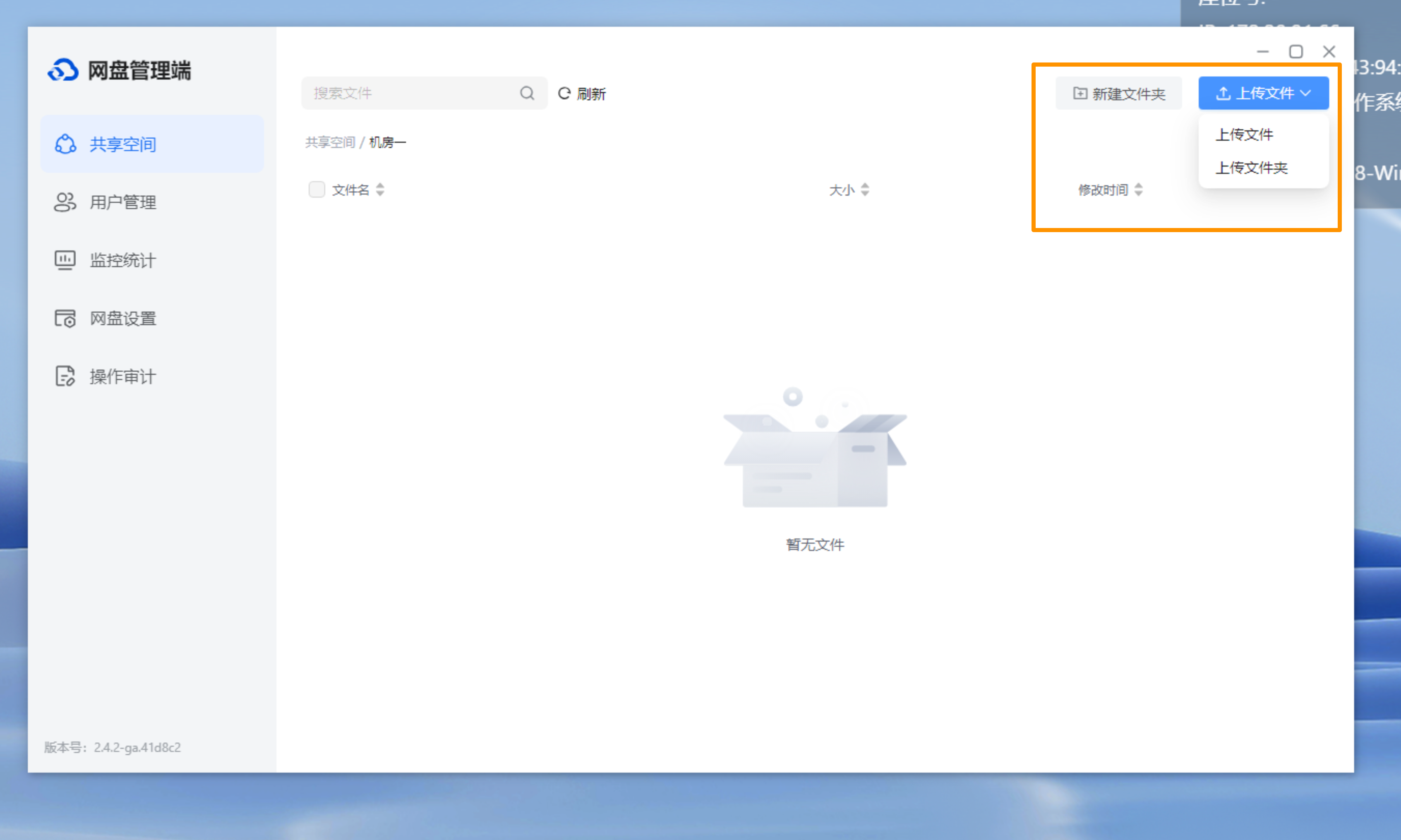Maximize the 网盘管理端 window
1401x840 pixels.
[x=1296, y=51]
